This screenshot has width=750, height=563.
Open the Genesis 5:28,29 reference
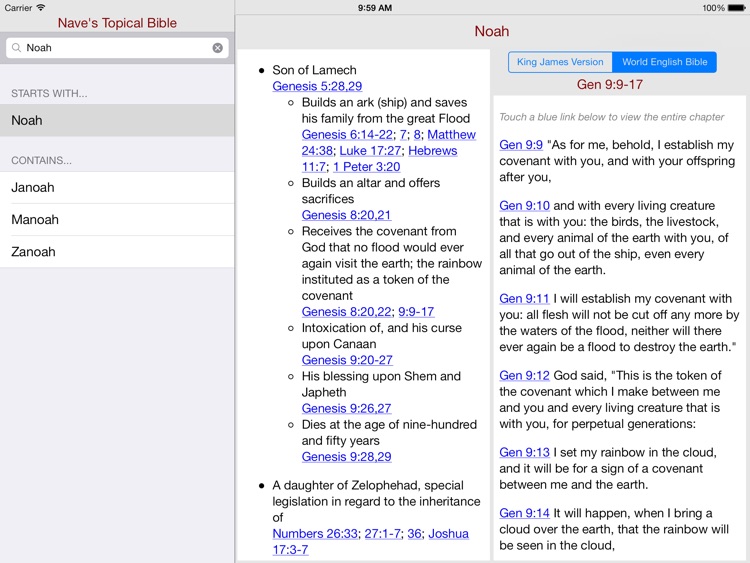click(317, 86)
